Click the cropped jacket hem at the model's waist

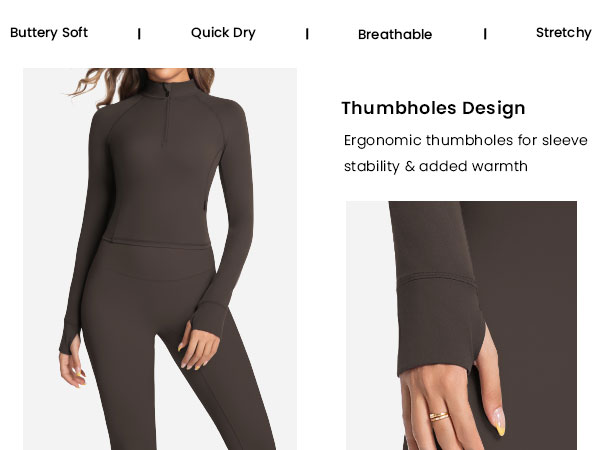point(156,245)
